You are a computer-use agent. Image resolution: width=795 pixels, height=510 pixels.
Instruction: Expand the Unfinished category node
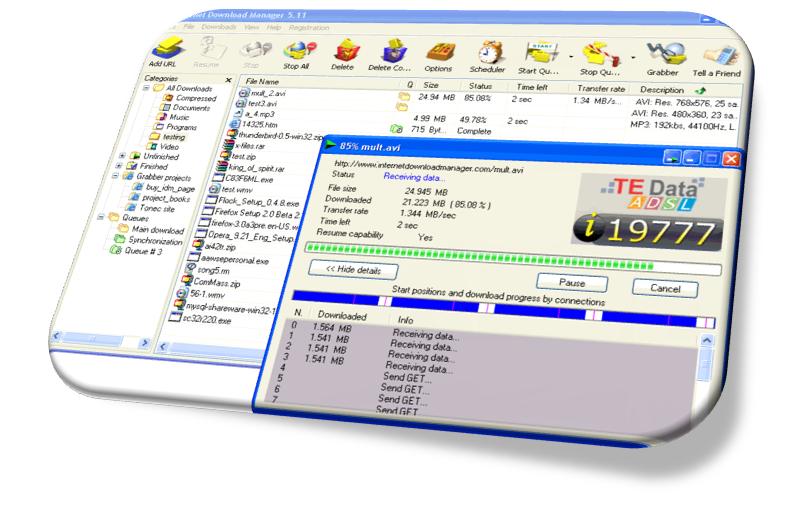(x=122, y=156)
